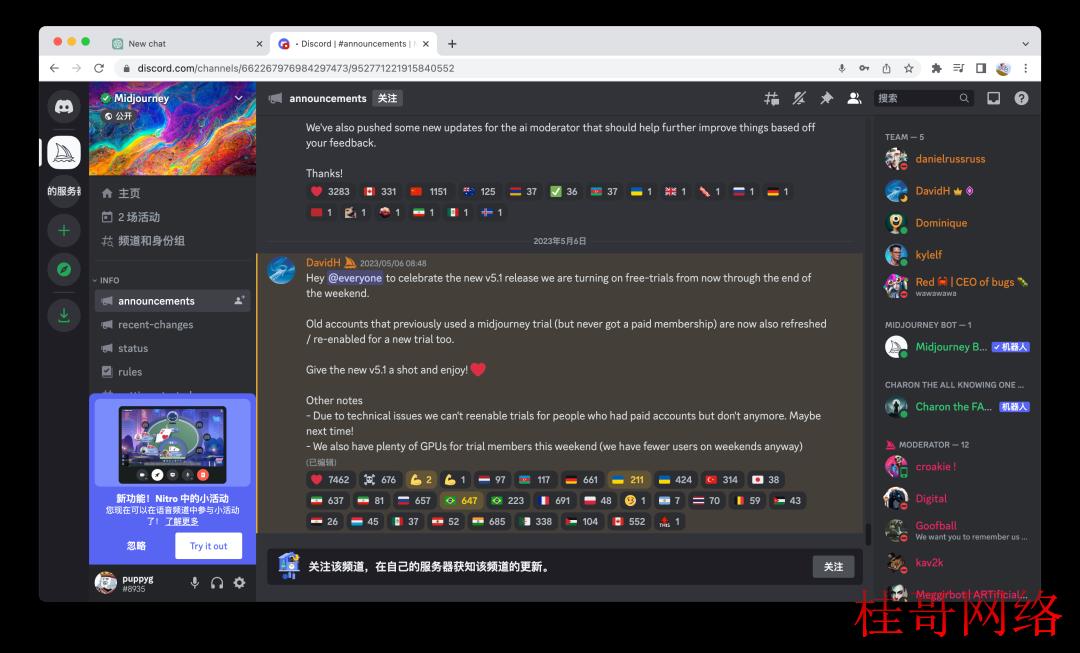Viewport: 1080px width, 653px height.
Task: Open the Chrome extensions puzzle icon
Action: [x=936, y=68]
